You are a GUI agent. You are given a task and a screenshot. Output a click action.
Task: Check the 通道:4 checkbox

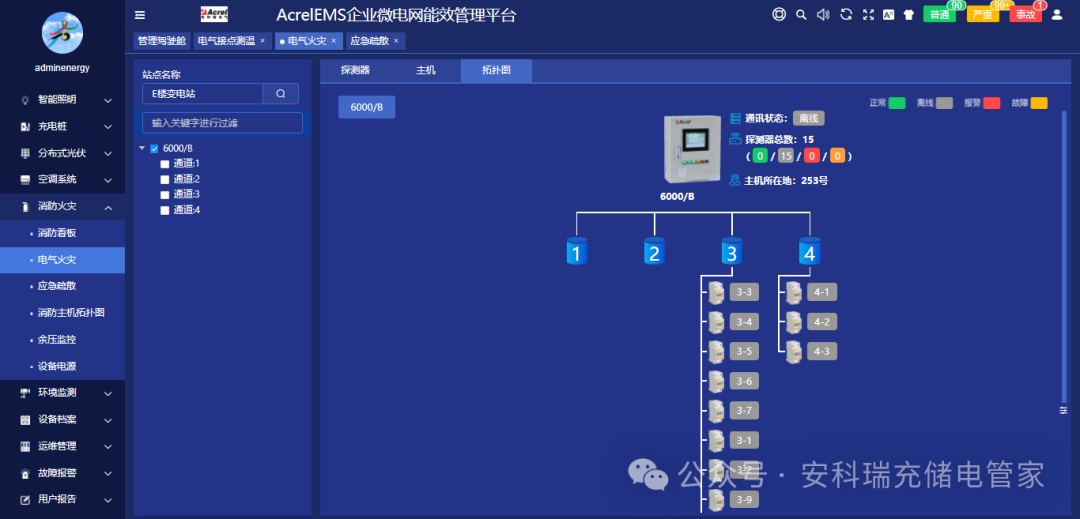coord(165,211)
